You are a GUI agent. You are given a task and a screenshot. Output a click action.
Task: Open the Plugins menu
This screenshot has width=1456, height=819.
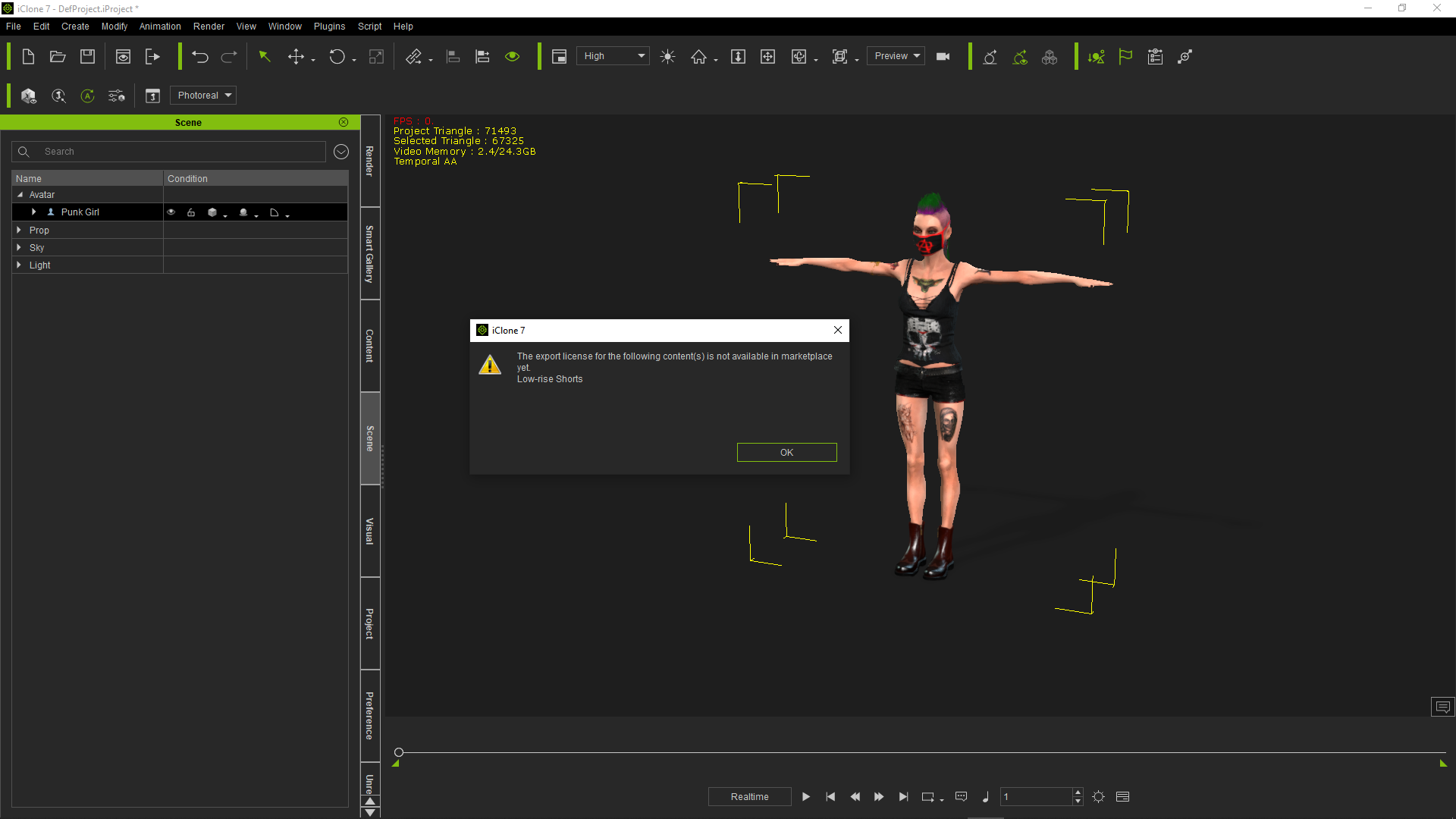pyautogui.click(x=329, y=27)
